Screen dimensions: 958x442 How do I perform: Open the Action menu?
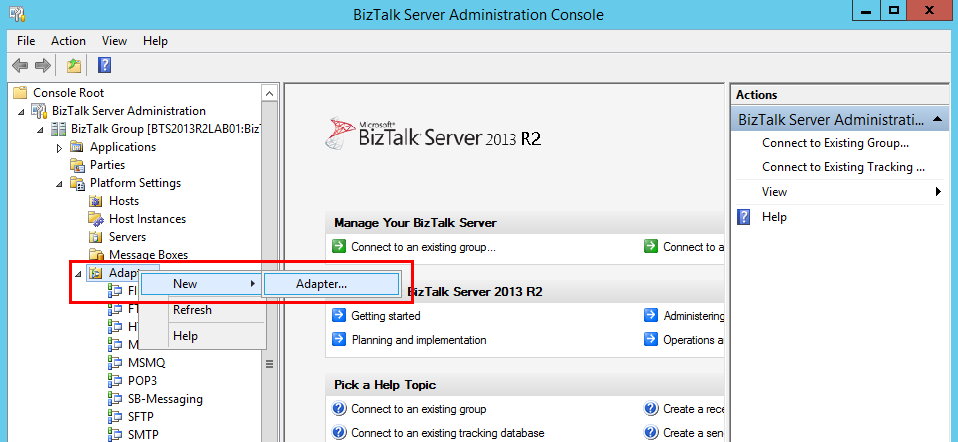click(x=68, y=41)
